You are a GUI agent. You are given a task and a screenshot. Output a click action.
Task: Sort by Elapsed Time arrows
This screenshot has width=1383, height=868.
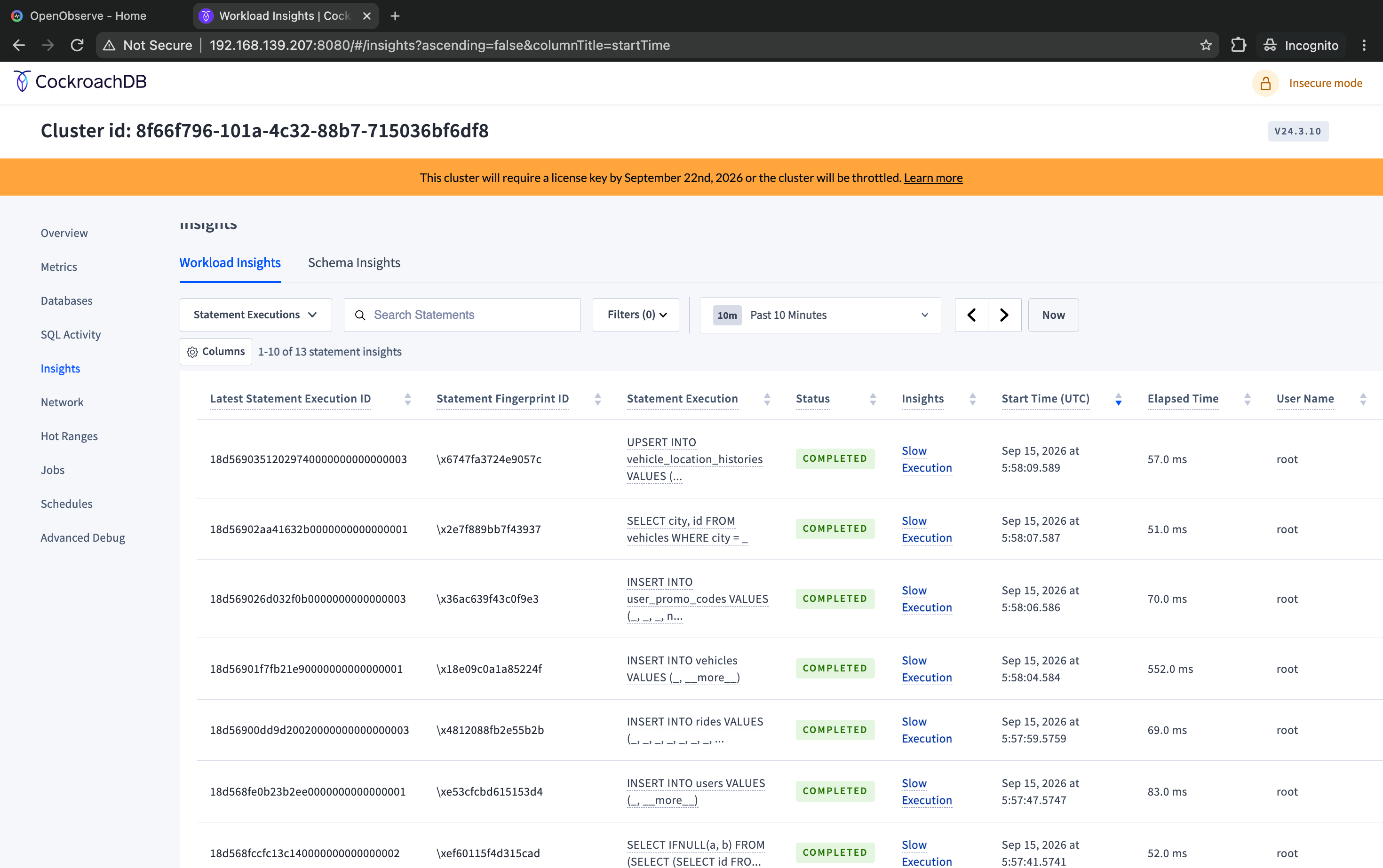point(1248,399)
